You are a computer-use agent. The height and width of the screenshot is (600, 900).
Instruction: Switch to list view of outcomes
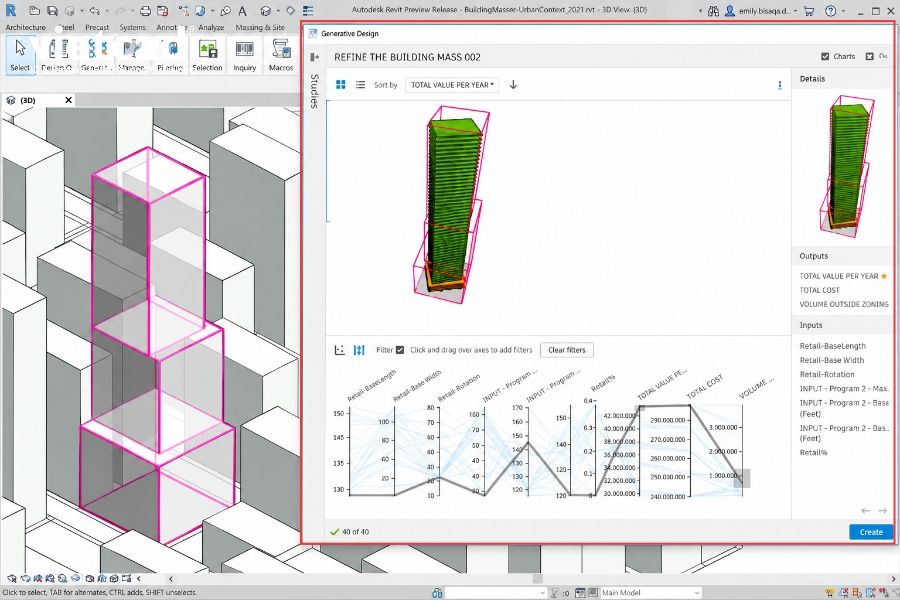[360, 84]
